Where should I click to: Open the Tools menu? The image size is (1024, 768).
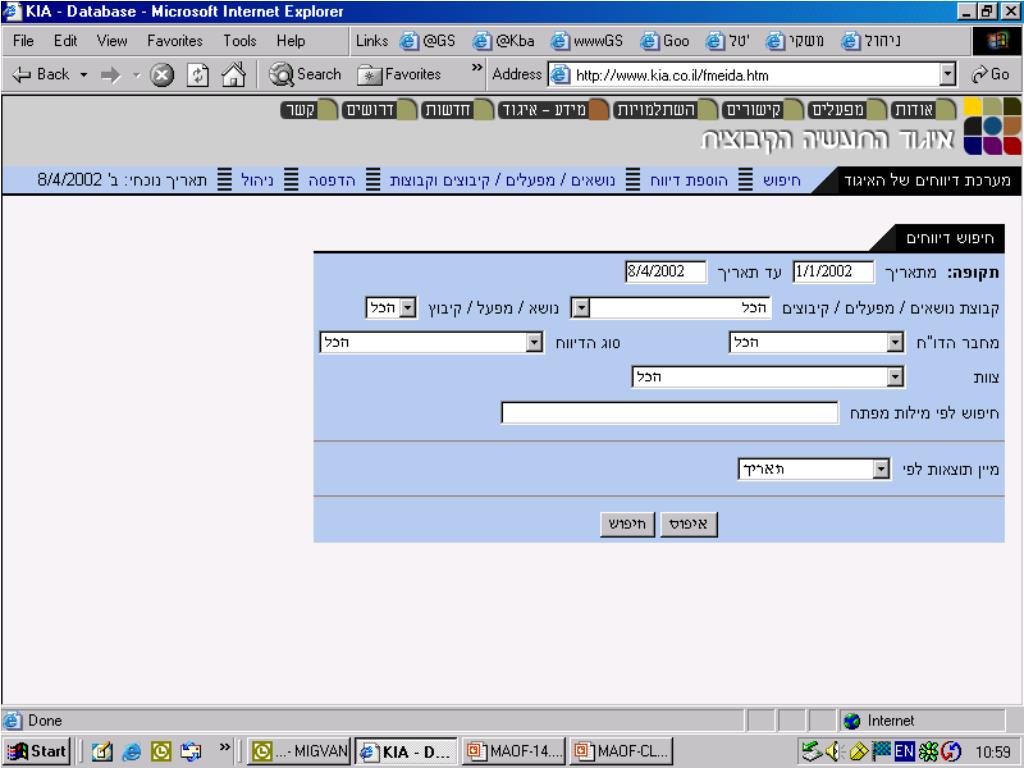(240, 40)
